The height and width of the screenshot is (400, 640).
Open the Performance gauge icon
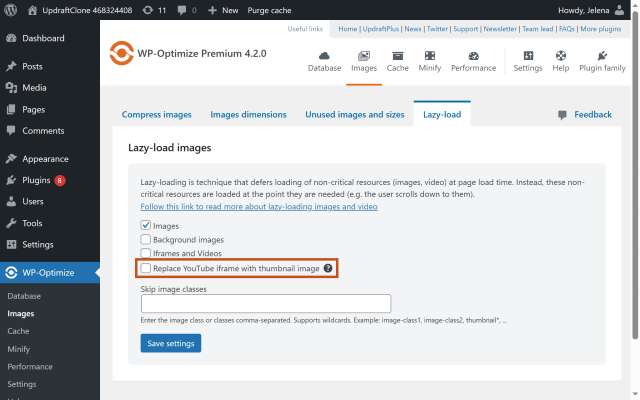(x=473, y=56)
